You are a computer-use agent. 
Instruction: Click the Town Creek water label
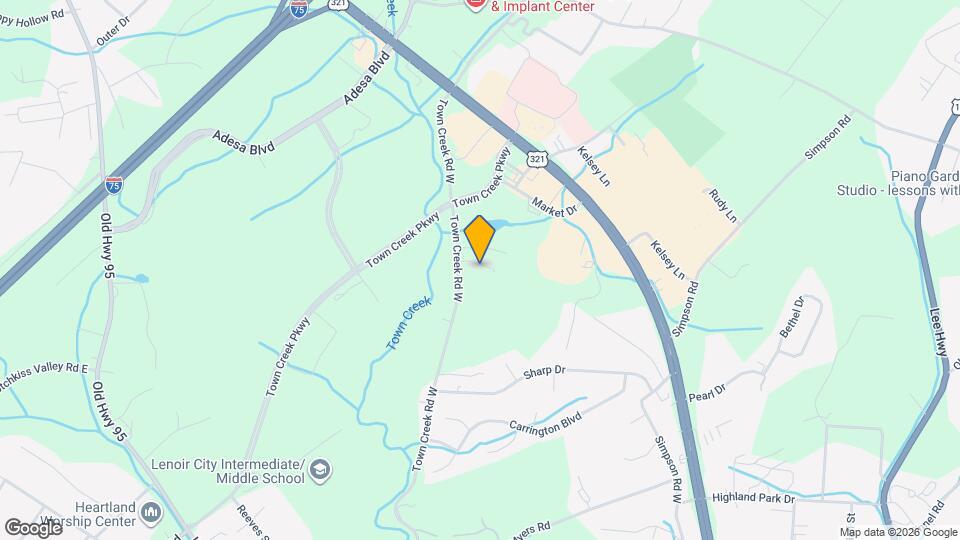tap(409, 323)
